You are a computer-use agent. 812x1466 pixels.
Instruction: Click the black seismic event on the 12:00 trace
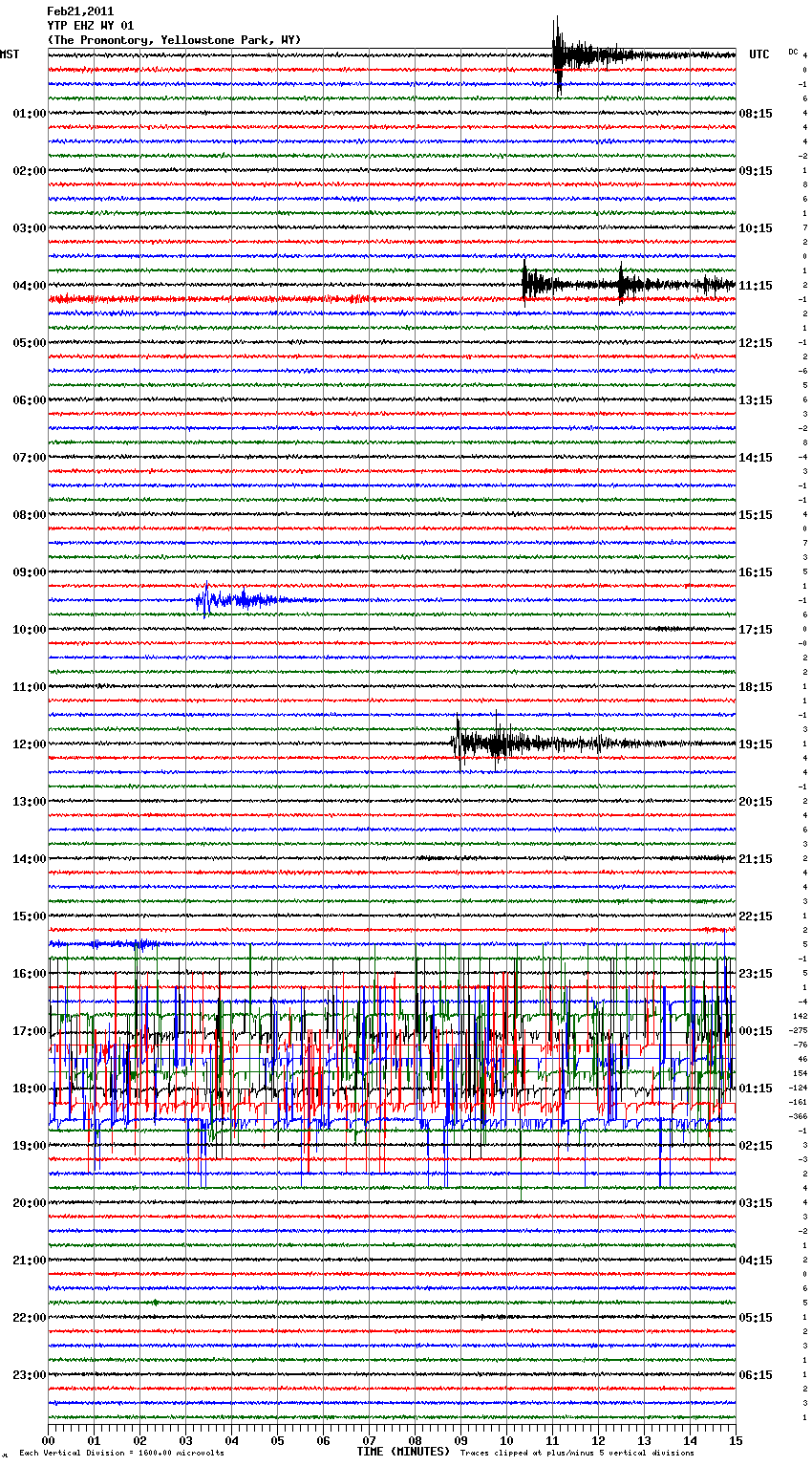click(459, 742)
